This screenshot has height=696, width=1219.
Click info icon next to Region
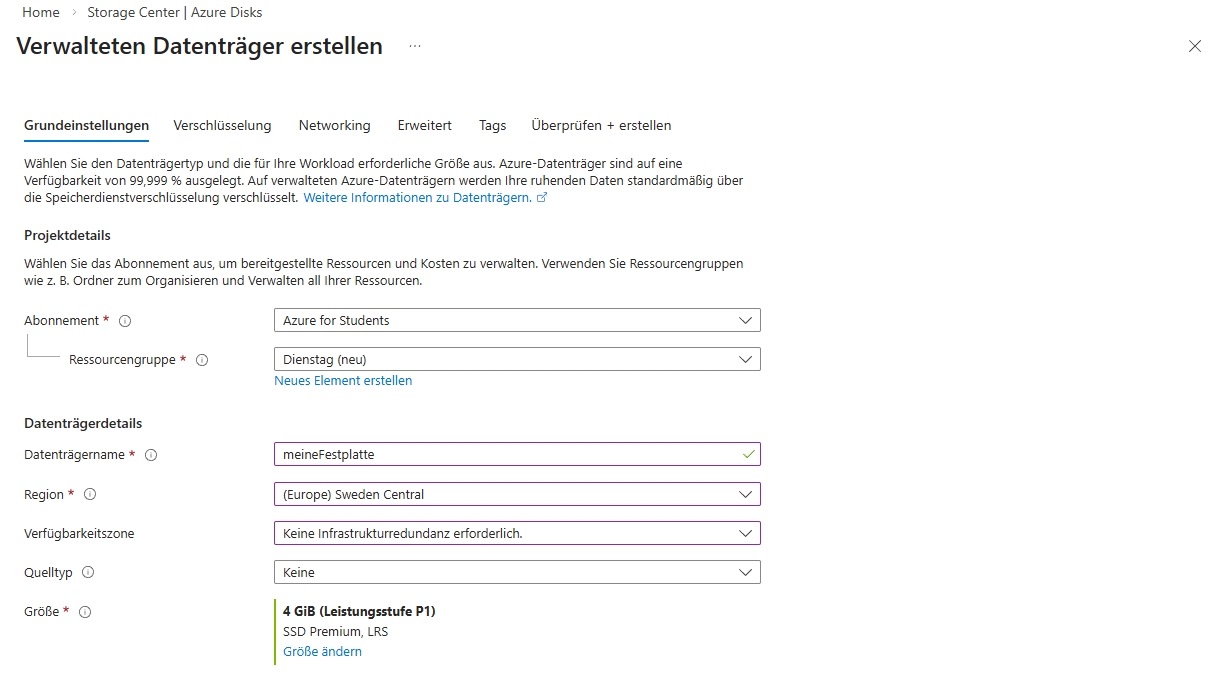click(x=90, y=494)
